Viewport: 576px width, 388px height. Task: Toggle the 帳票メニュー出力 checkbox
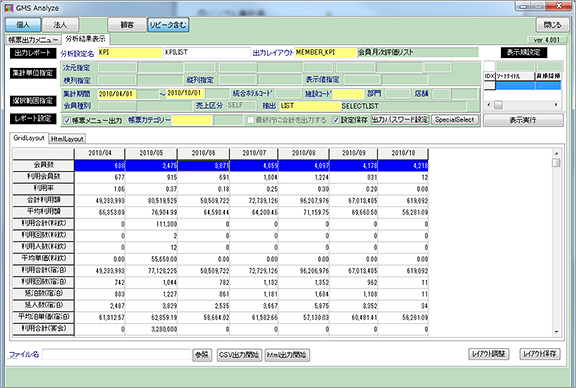pyautogui.click(x=67, y=120)
